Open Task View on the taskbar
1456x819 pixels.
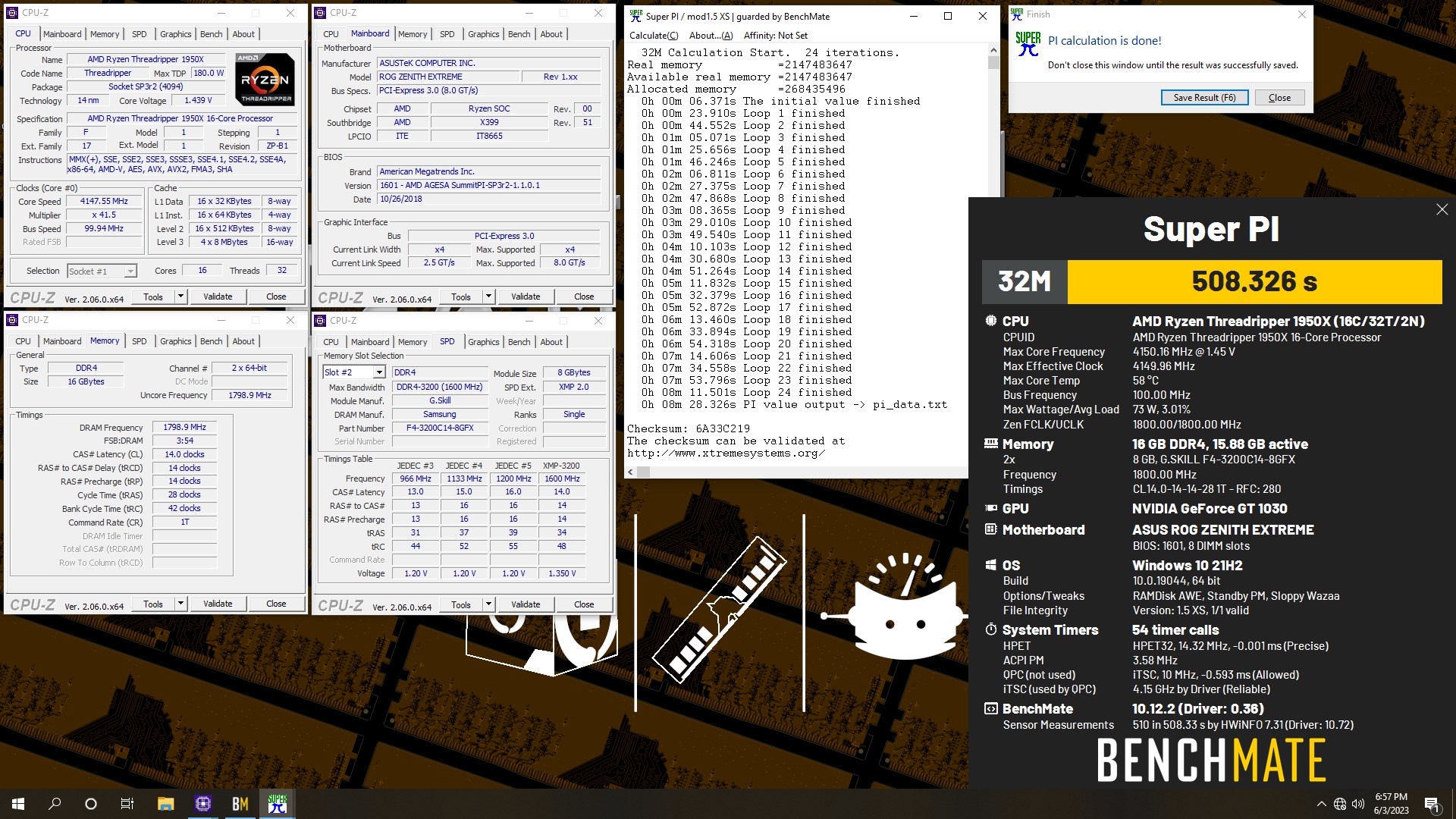click(x=127, y=804)
